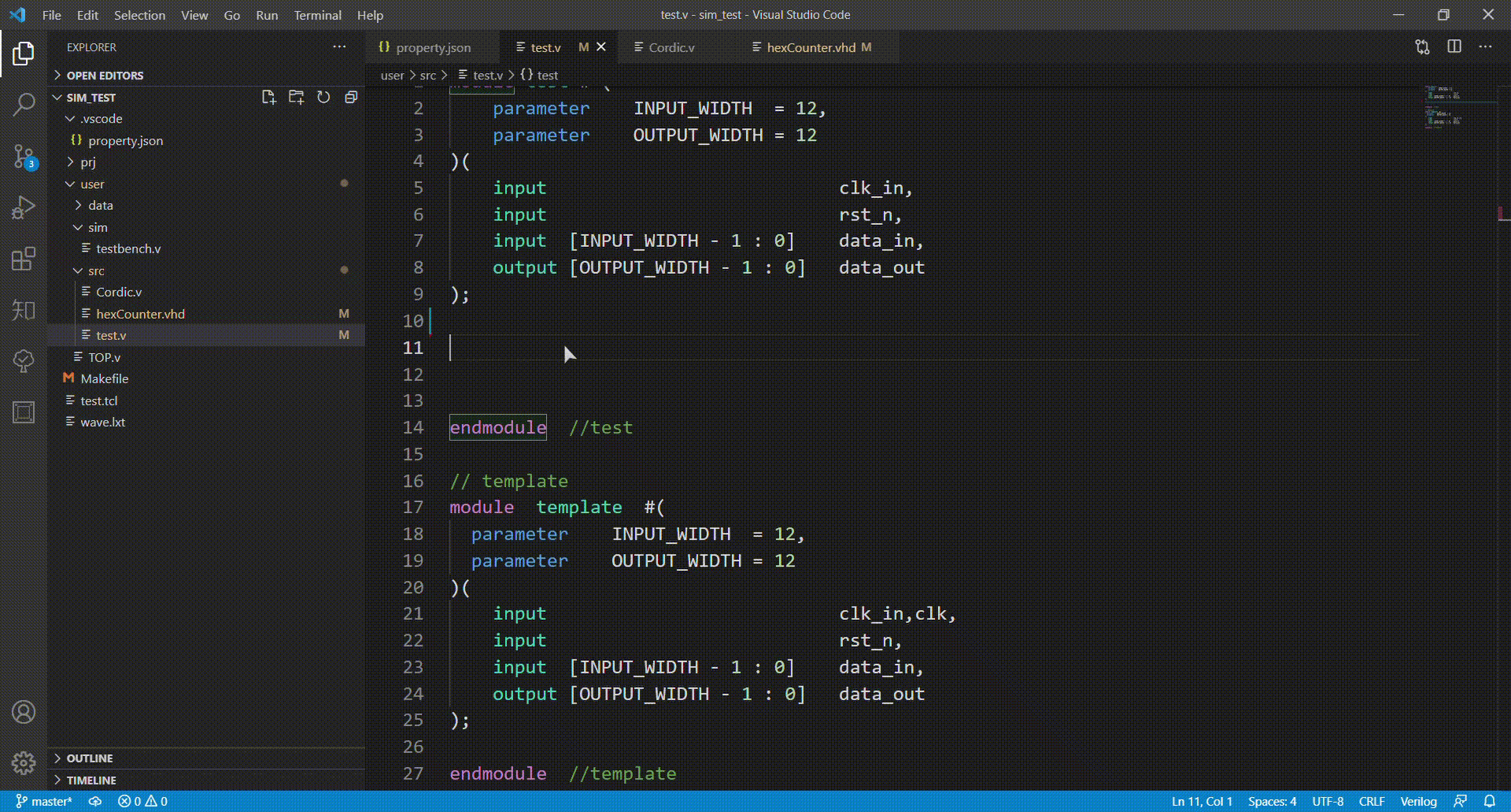The width and height of the screenshot is (1511, 812).
Task: Open wave.lxt in the file tree
Action: 206,422
